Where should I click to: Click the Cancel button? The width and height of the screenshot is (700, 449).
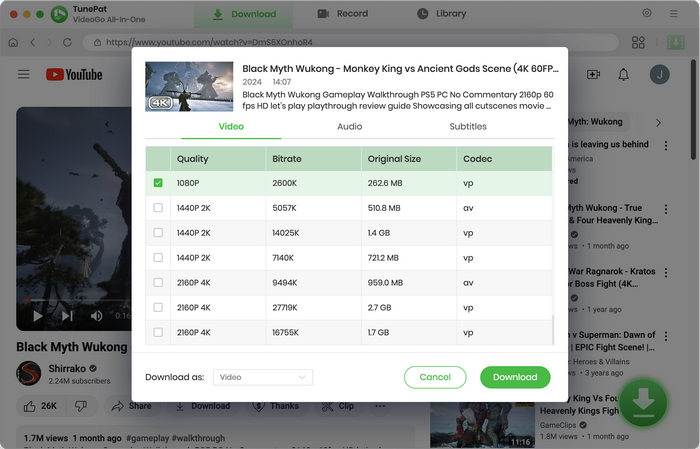click(x=435, y=377)
